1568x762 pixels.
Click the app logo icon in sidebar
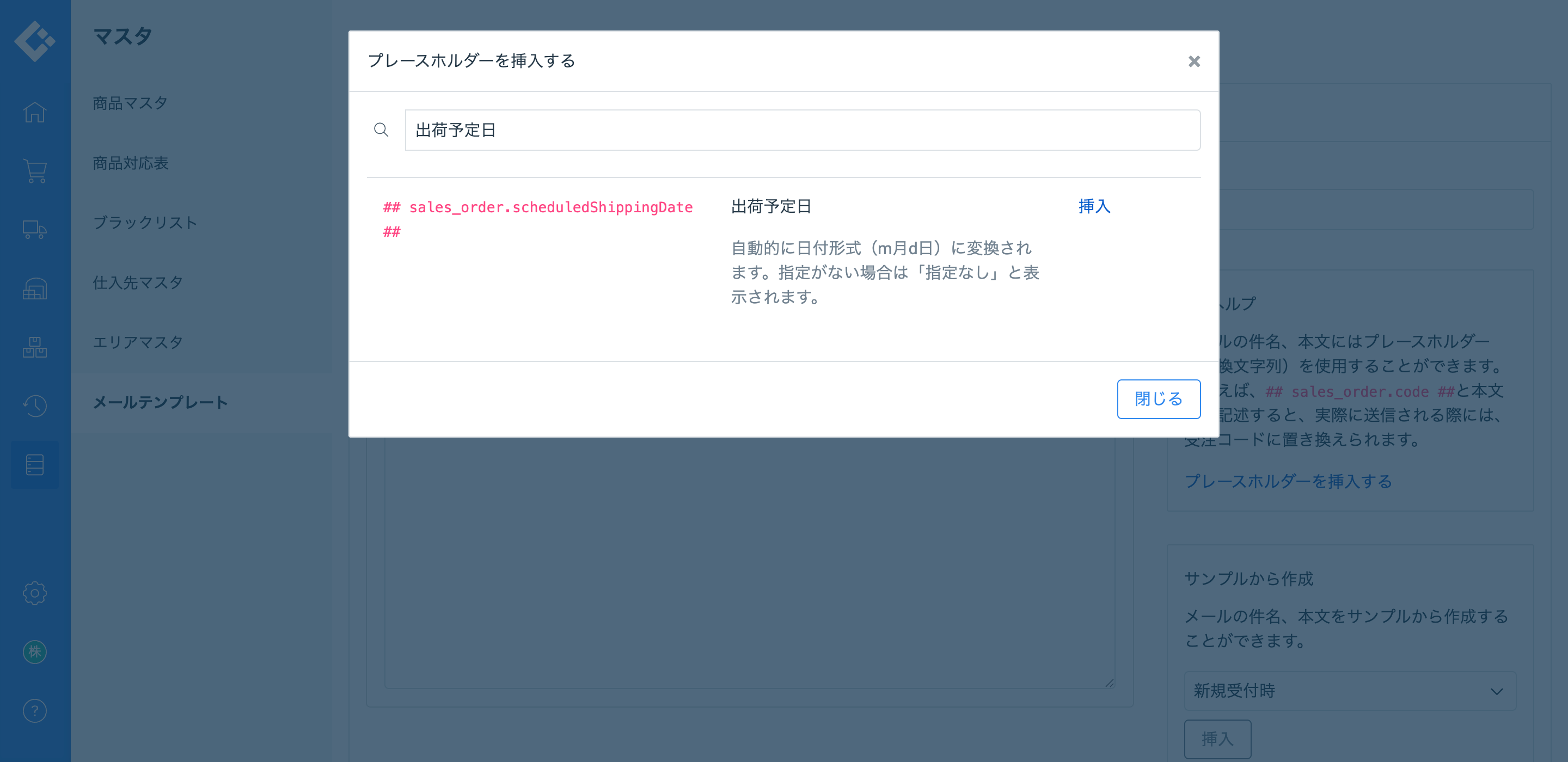coord(35,41)
